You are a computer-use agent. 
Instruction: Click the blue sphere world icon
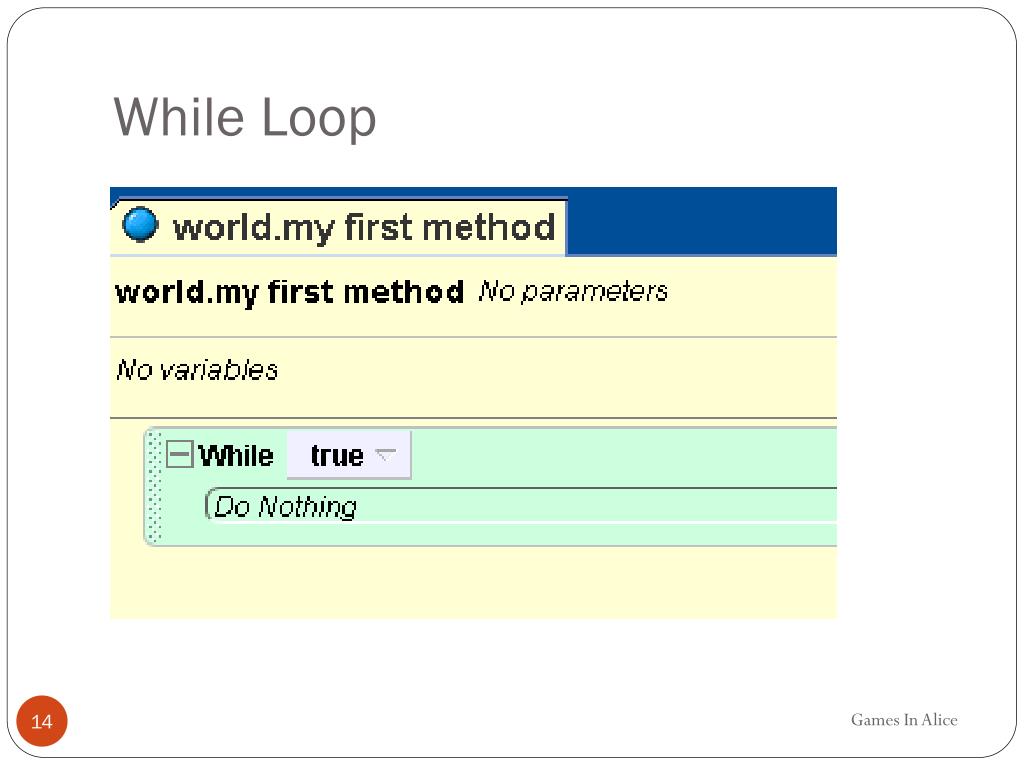(x=140, y=225)
